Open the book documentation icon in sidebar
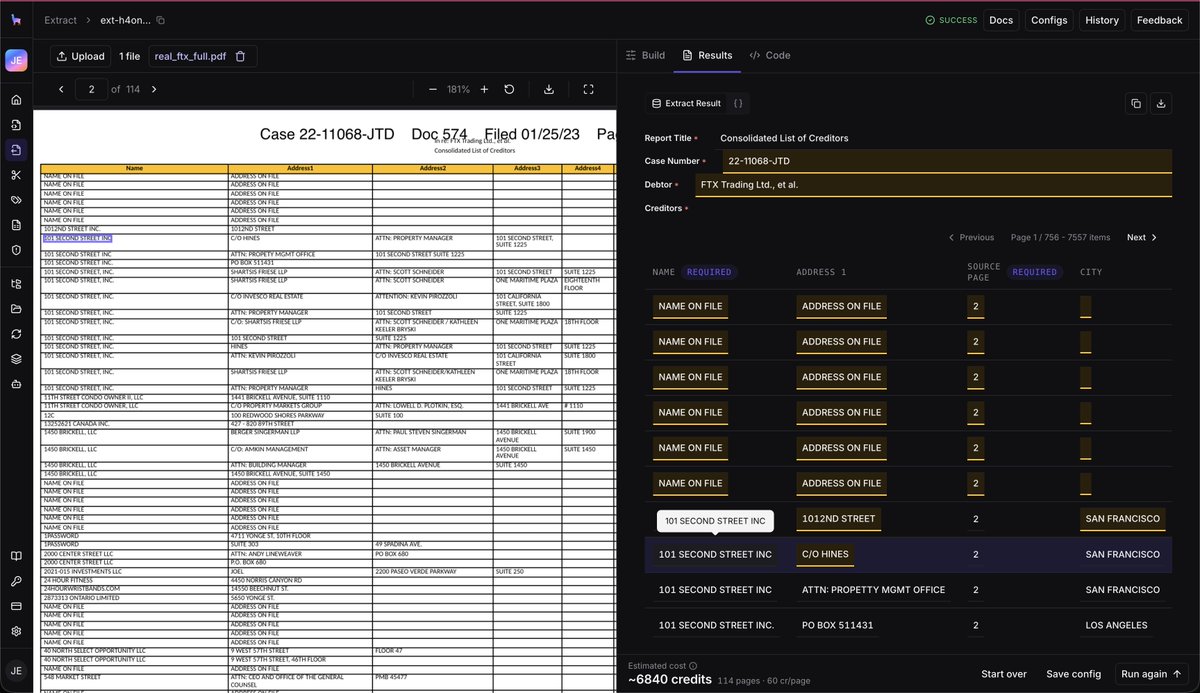The height and width of the screenshot is (693, 1200). tap(16, 557)
